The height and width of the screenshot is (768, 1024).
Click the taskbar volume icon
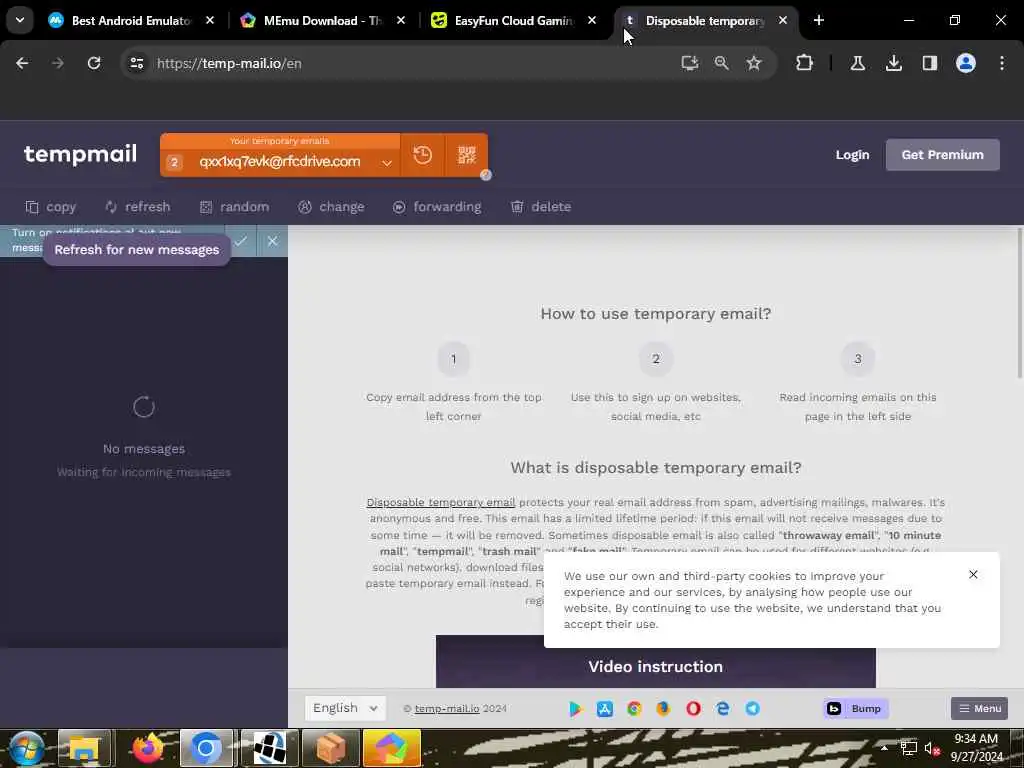(x=932, y=748)
